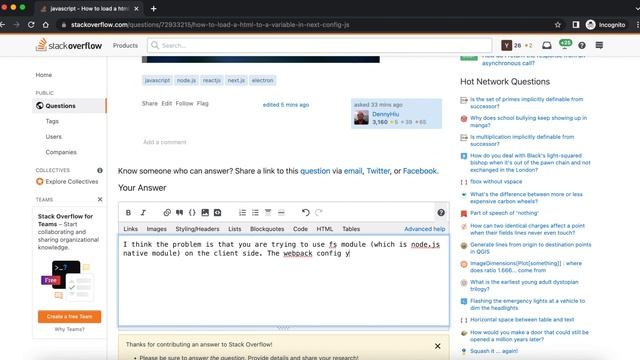Open the help center icon in top bar
Screen dimensions: 640x360
[x=582, y=45]
